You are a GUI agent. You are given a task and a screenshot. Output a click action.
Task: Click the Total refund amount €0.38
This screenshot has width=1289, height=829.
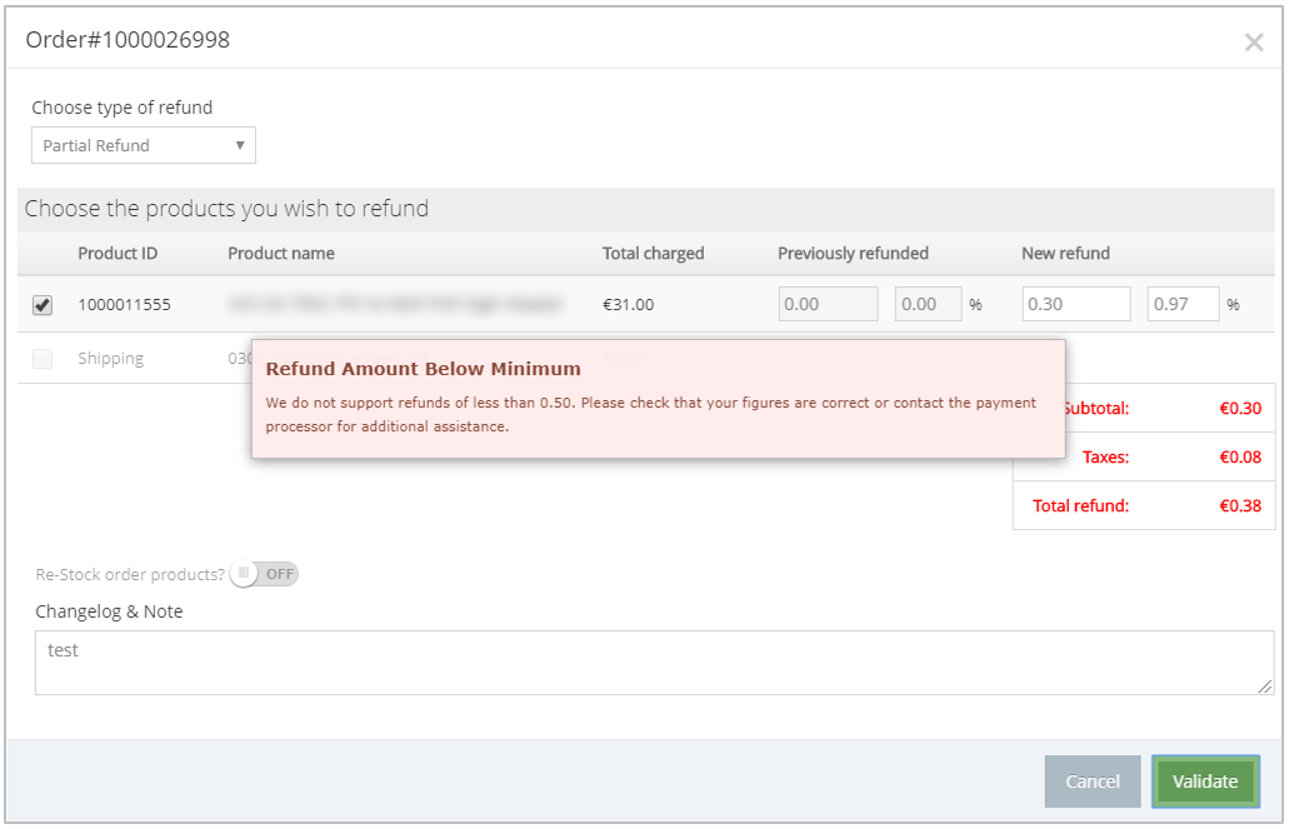pos(1240,505)
